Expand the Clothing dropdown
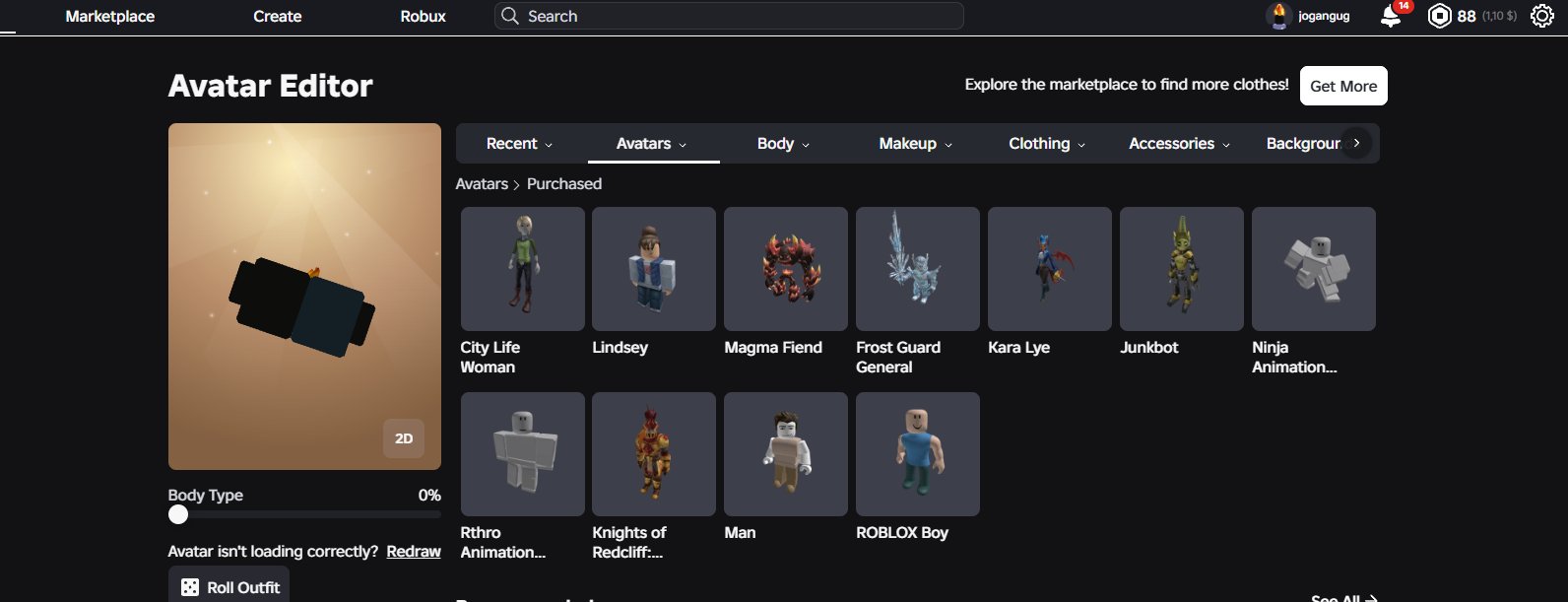1568x602 pixels. click(x=1047, y=144)
